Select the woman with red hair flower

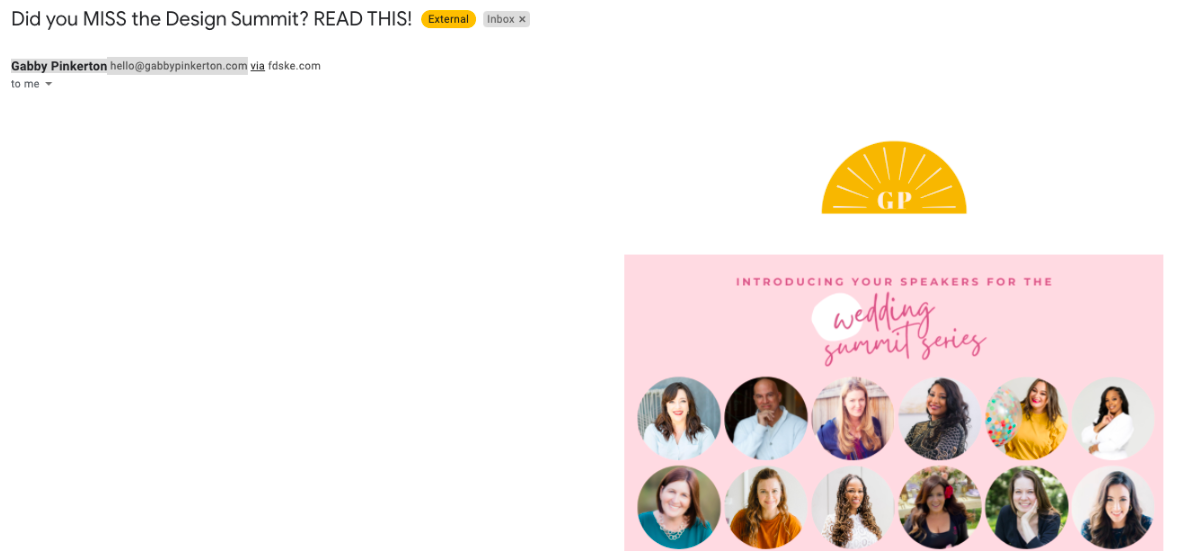tap(939, 507)
